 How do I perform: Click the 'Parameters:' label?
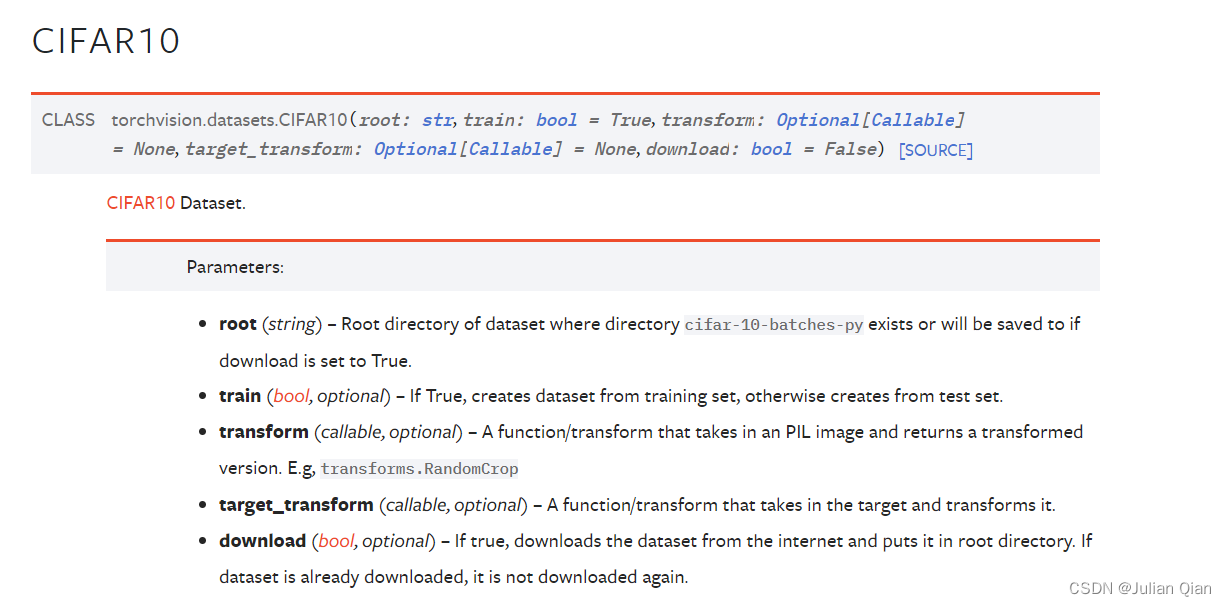235,267
